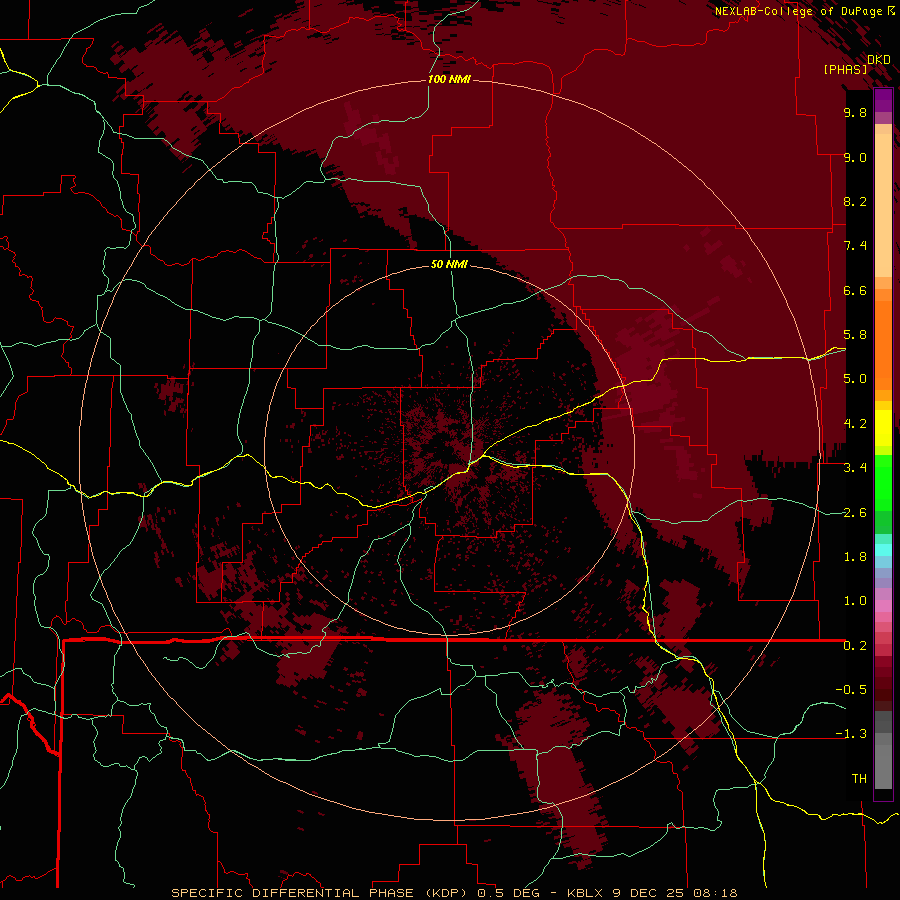Click the 0.2 value on the color scale
This screenshot has width=900, height=900.
pos(855,646)
